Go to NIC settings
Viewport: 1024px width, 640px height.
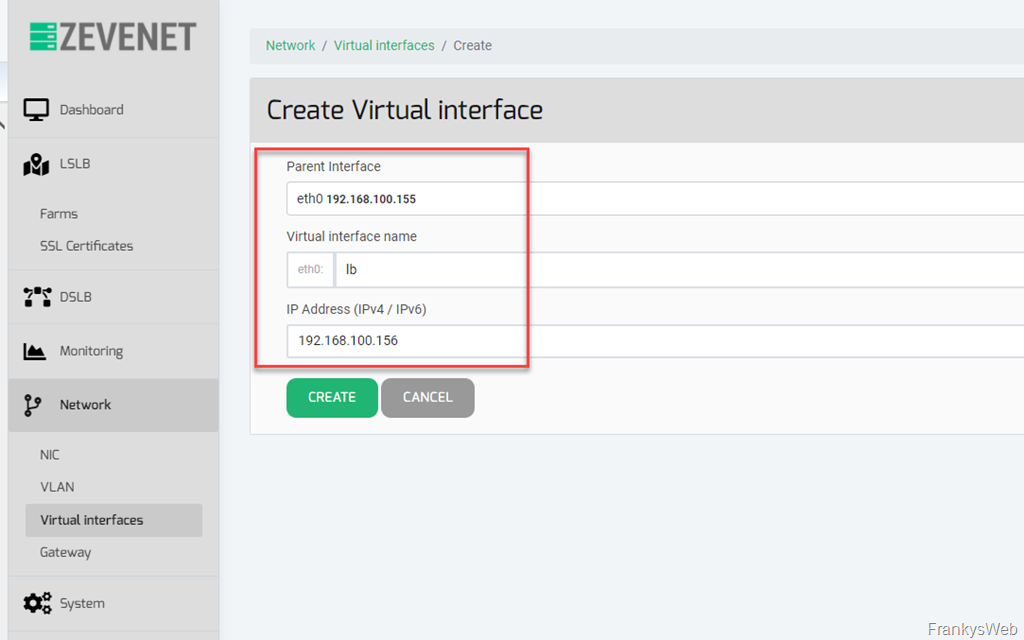[50, 455]
